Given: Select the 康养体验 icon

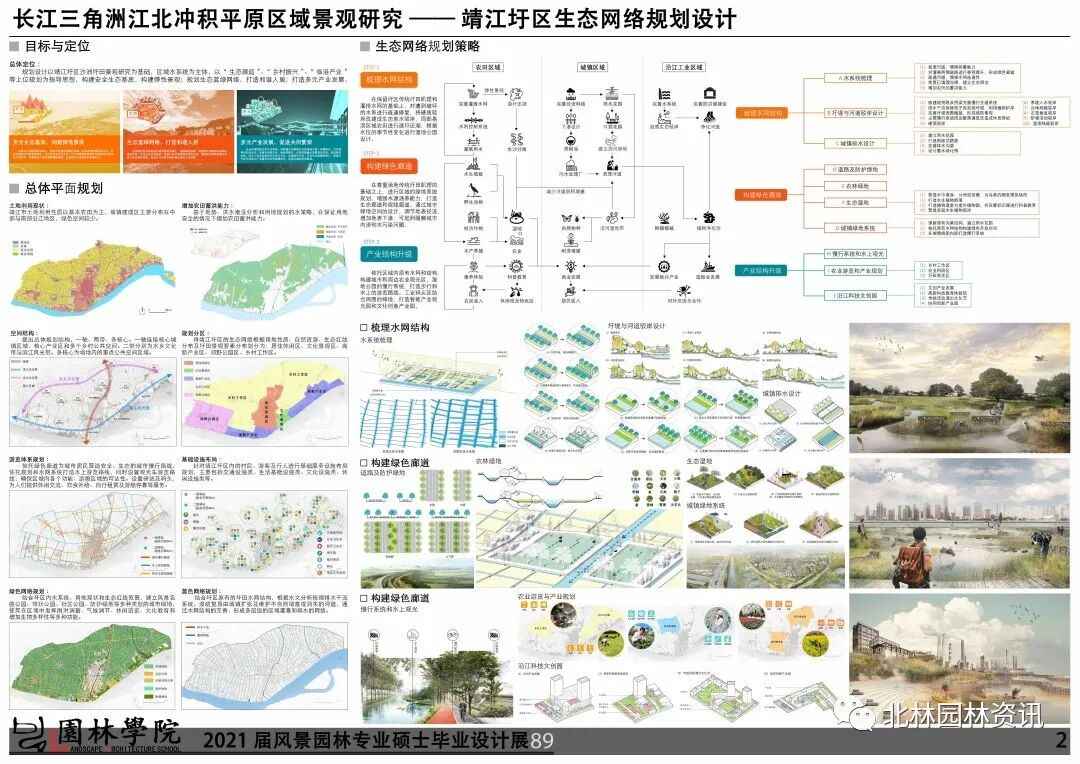Looking at the screenshot, I should point(473,267).
